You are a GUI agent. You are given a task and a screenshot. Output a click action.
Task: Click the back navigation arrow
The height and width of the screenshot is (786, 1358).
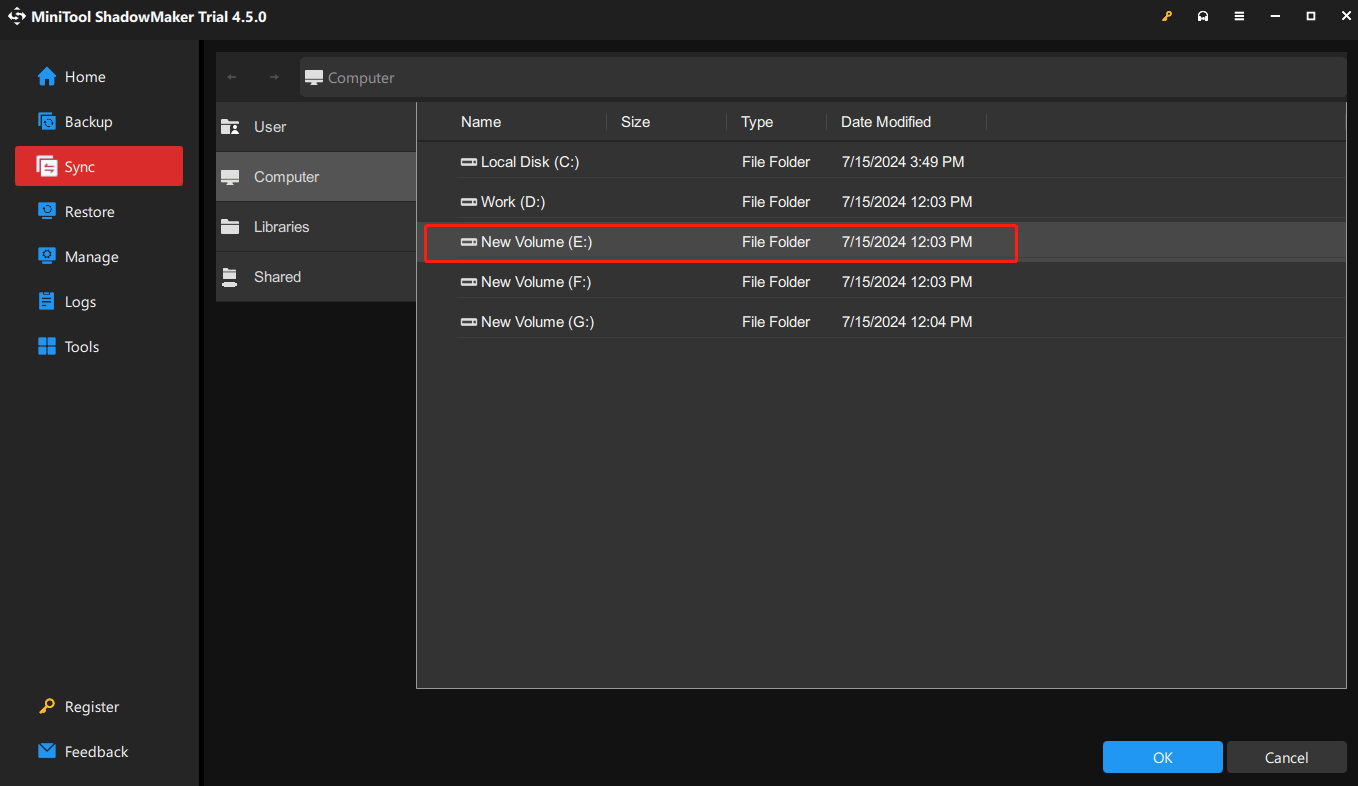click(232, 77)
